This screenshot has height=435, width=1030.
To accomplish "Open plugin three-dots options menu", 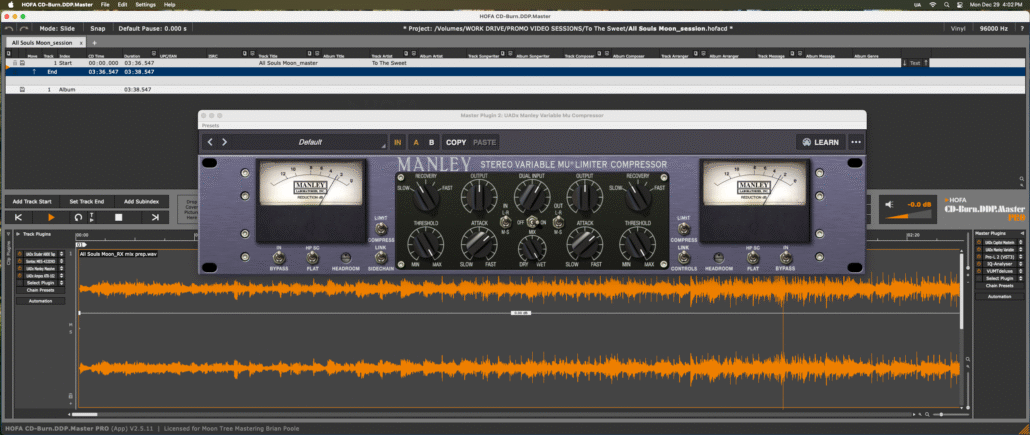I will pyautogui.click(x=856, y=142).
